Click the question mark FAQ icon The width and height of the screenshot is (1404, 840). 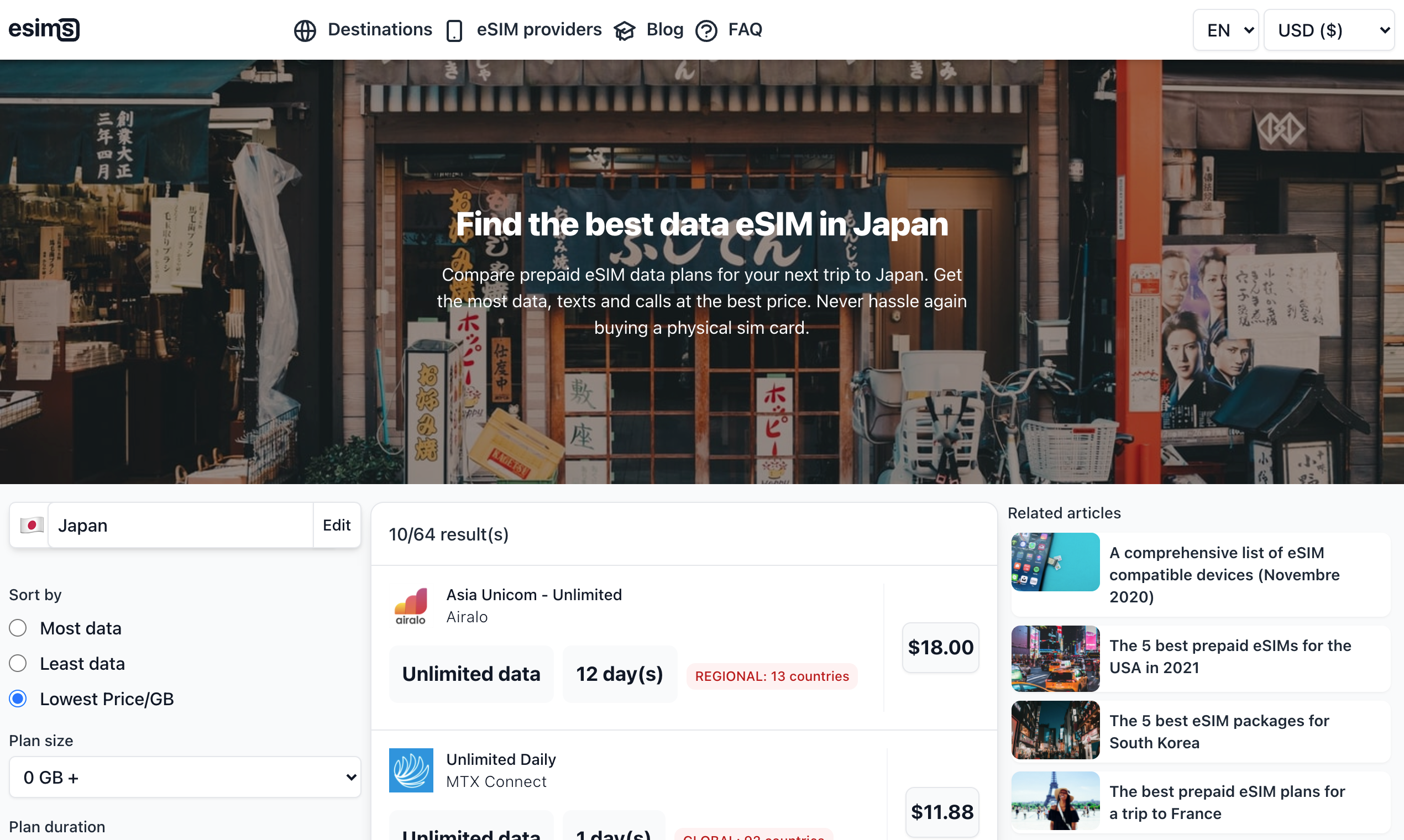(706, 30)
